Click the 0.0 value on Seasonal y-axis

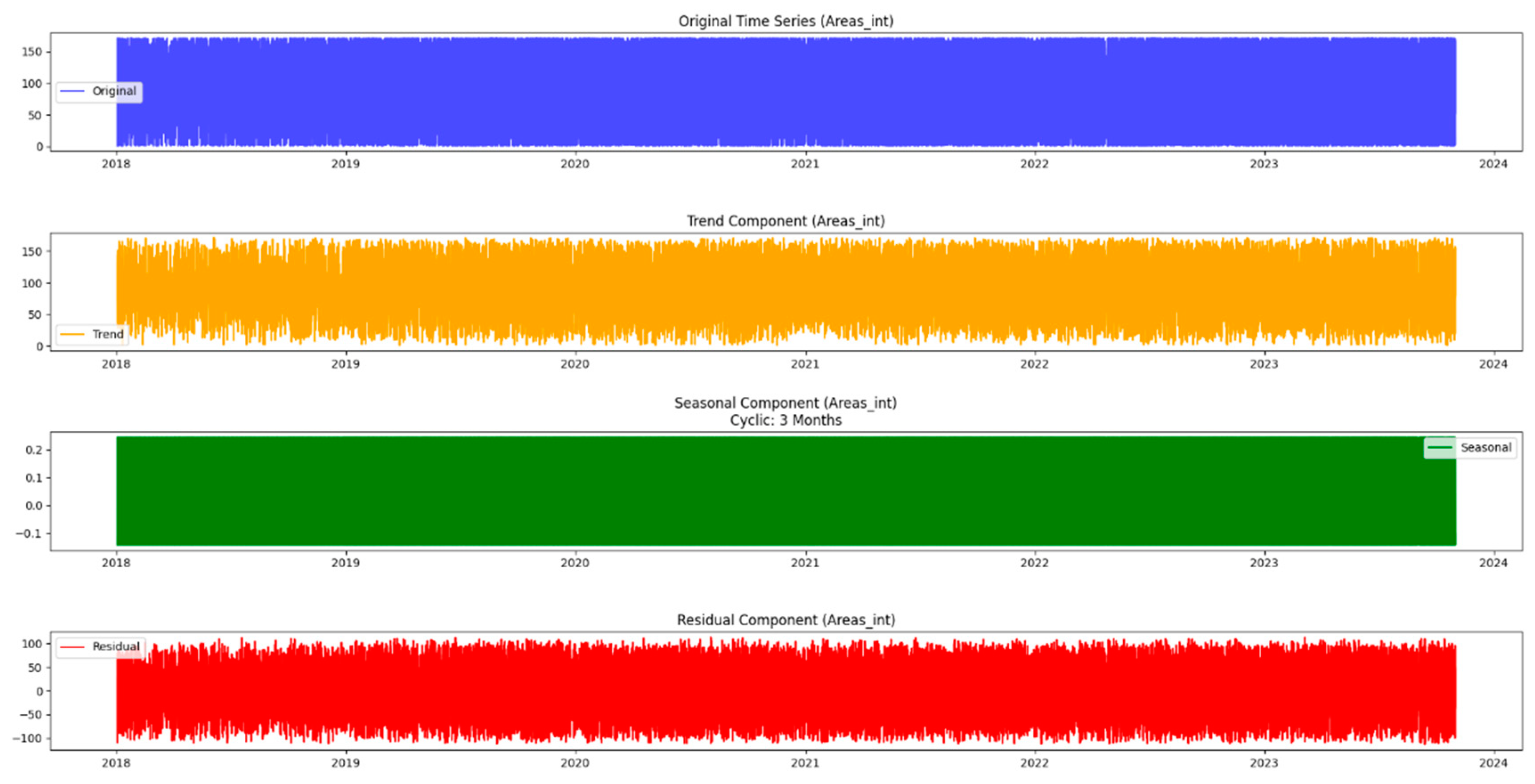[x=33, y=505]
